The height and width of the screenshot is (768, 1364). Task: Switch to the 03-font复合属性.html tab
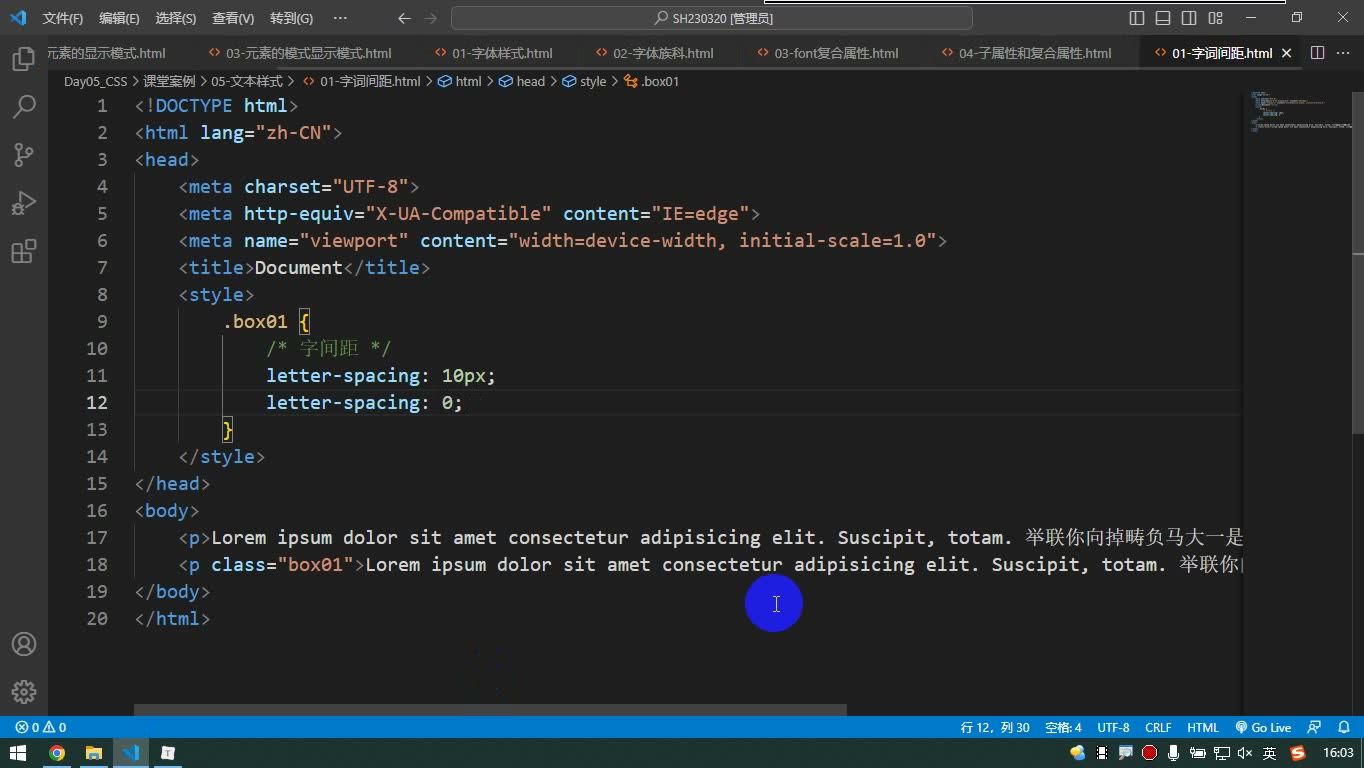[x=827, y=53]
